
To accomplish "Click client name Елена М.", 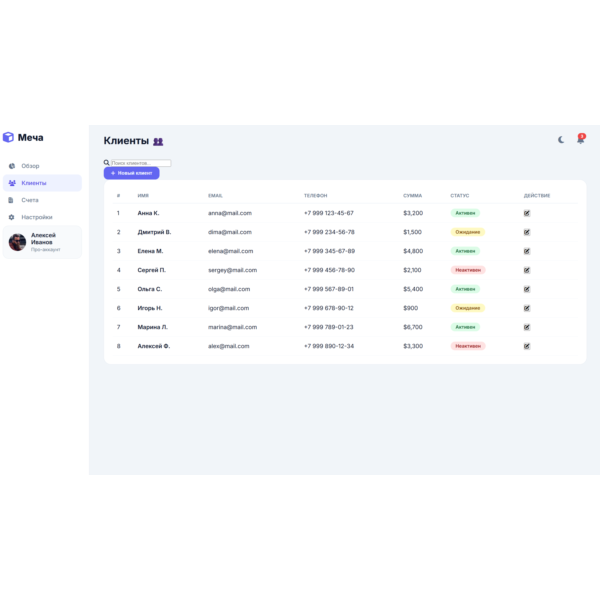I will (x=150, y=251).
